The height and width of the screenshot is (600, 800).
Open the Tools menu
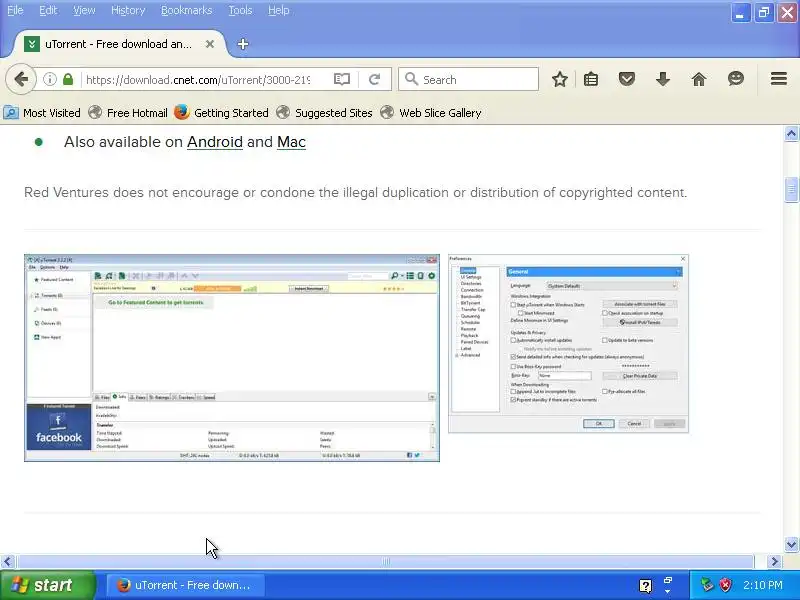240,10
